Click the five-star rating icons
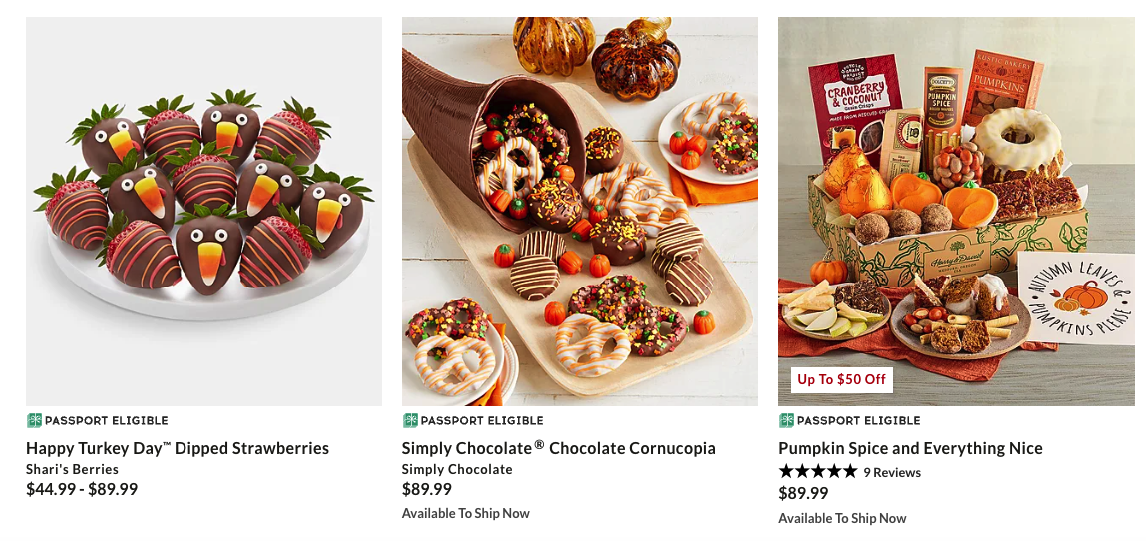The width and height of the screenshot is (1146, 541). pyautogui.click(x=818, y=472)
